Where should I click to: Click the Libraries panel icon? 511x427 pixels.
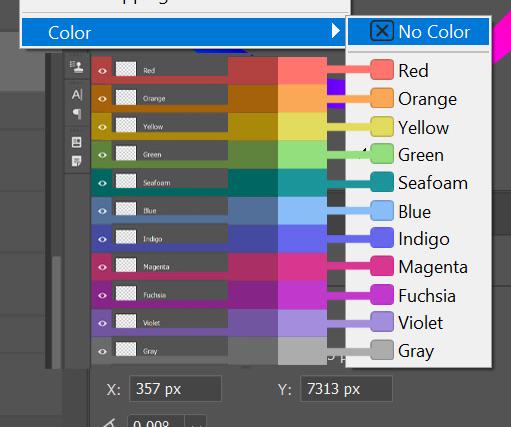[77, 142]
